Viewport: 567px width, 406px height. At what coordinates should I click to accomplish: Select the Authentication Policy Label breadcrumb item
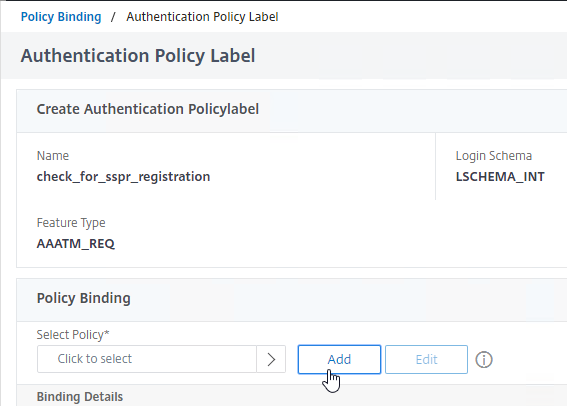pos(202,17)
